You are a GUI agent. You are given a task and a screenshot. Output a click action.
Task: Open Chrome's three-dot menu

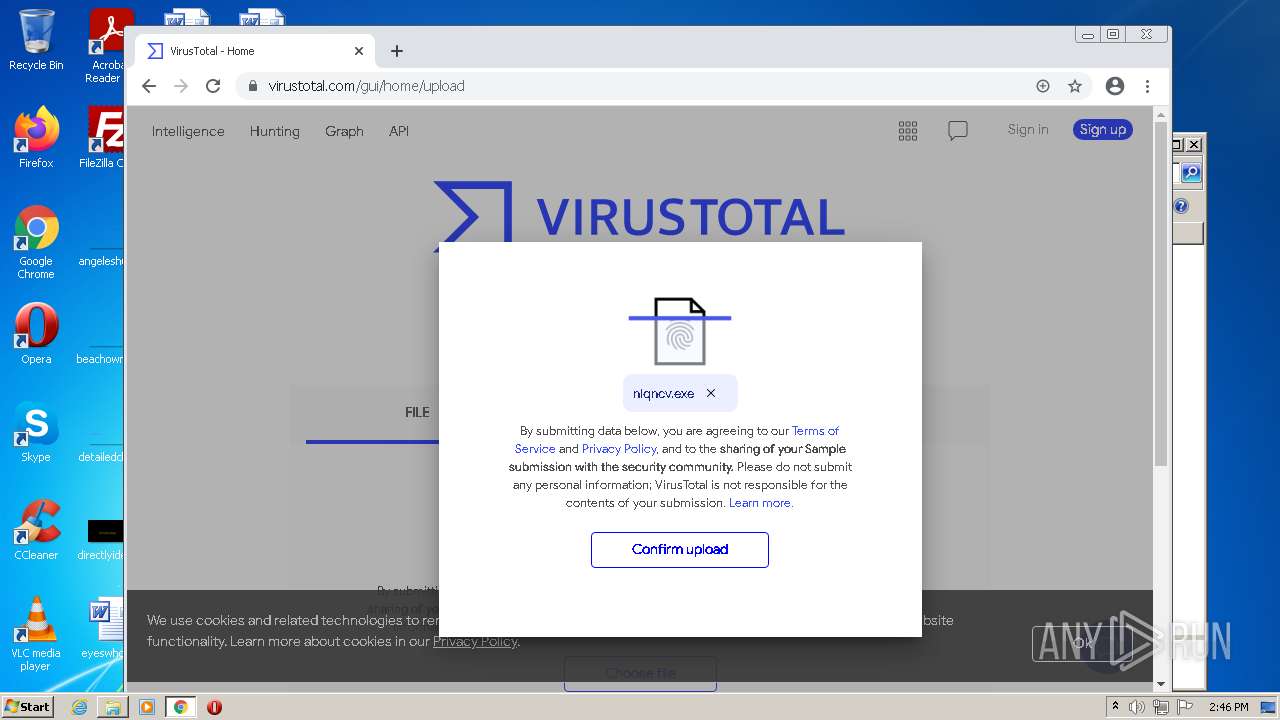point(1147,86)
